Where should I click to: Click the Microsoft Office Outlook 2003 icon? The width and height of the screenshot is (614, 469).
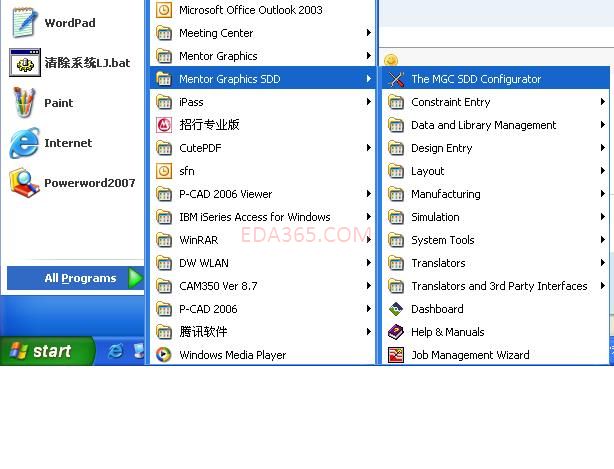(x=164, y=10)
